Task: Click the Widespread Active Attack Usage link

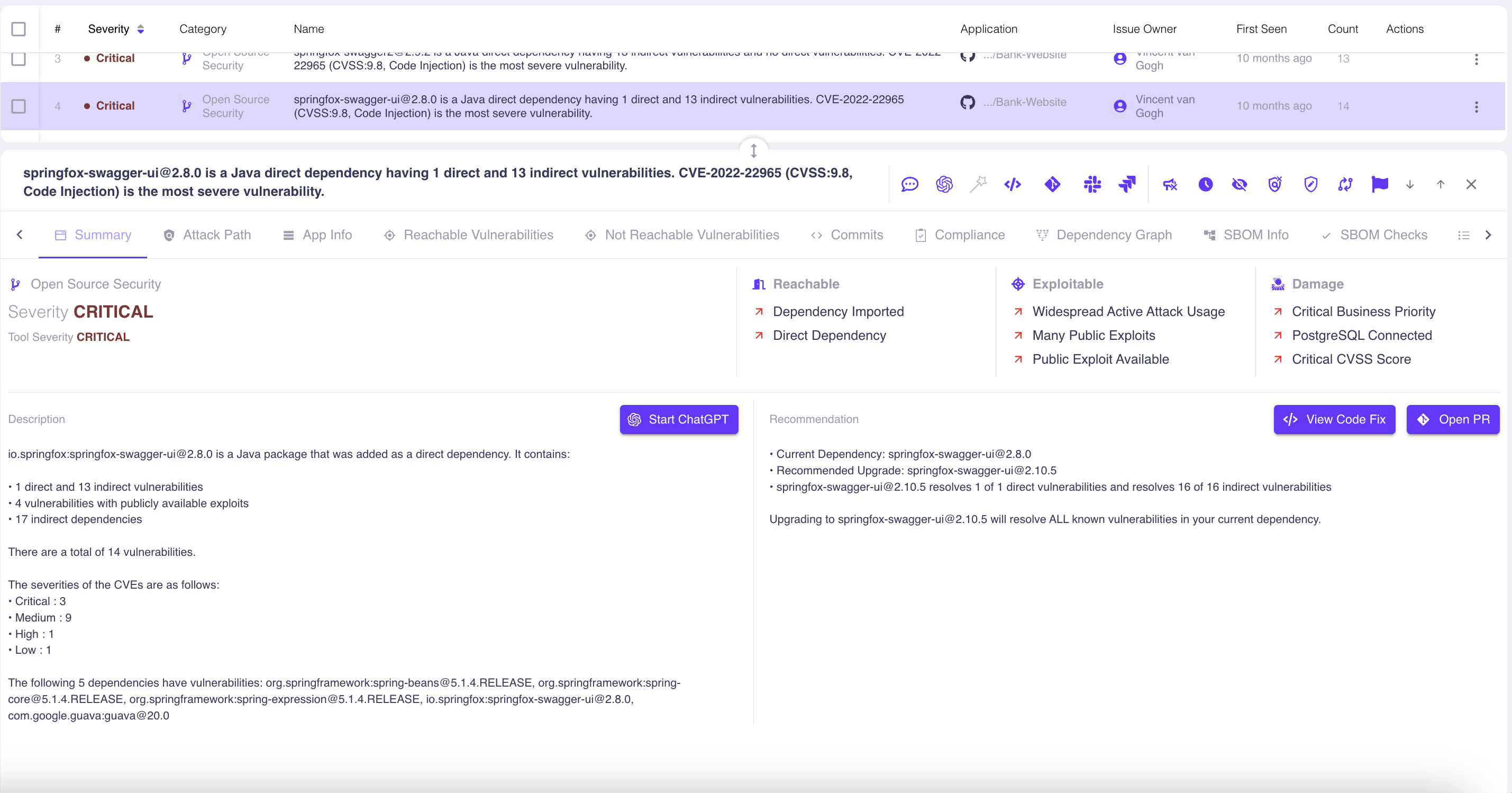Action: 1128,312
